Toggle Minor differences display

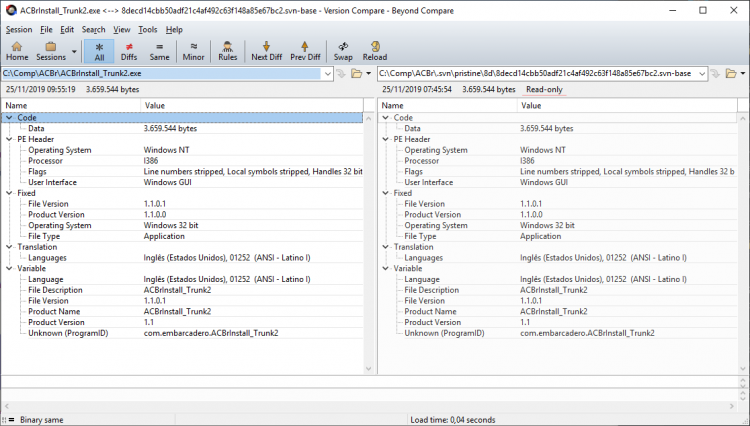pyautogui.click(x=193, y=51)
